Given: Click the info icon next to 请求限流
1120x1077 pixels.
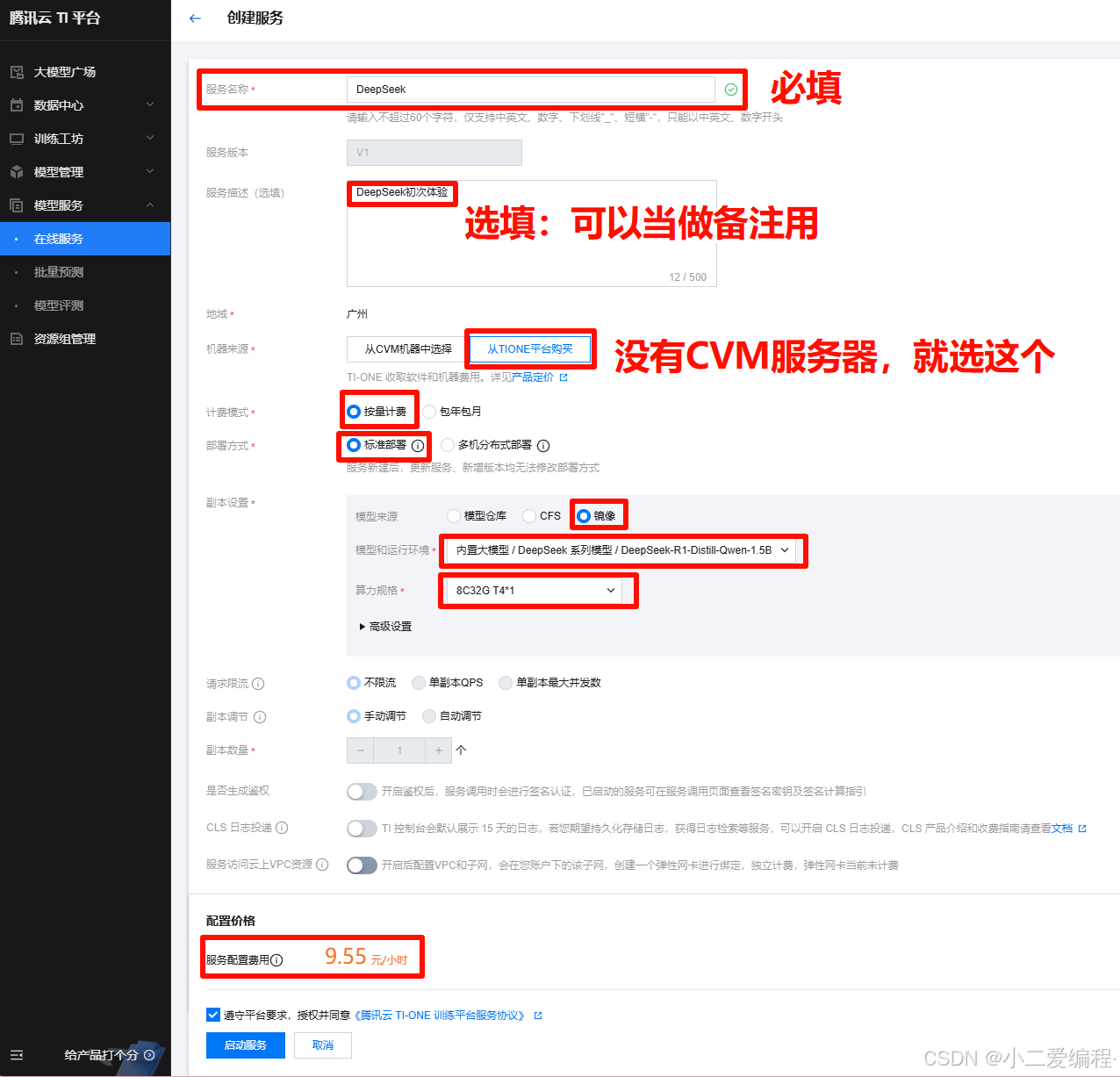Looking at the screenshot, I should (258, 684).
